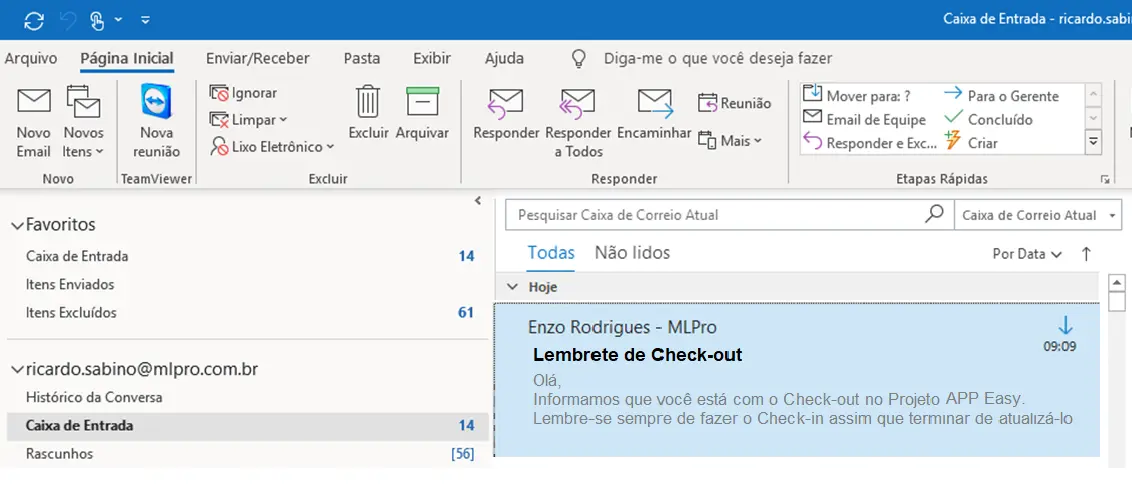
Task: Click the blue download arrow on message
Action: (x=1066, y=325)
